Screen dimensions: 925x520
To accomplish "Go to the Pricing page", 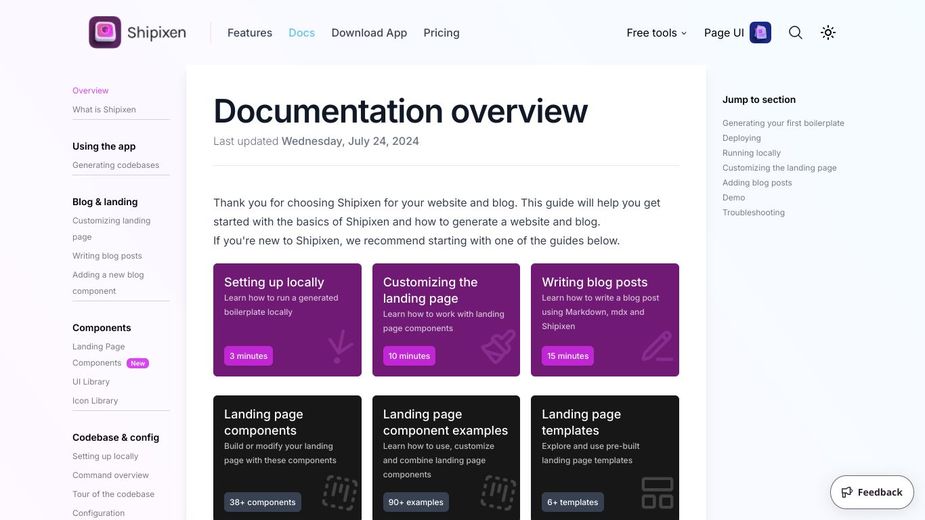I will coord(441,33).
